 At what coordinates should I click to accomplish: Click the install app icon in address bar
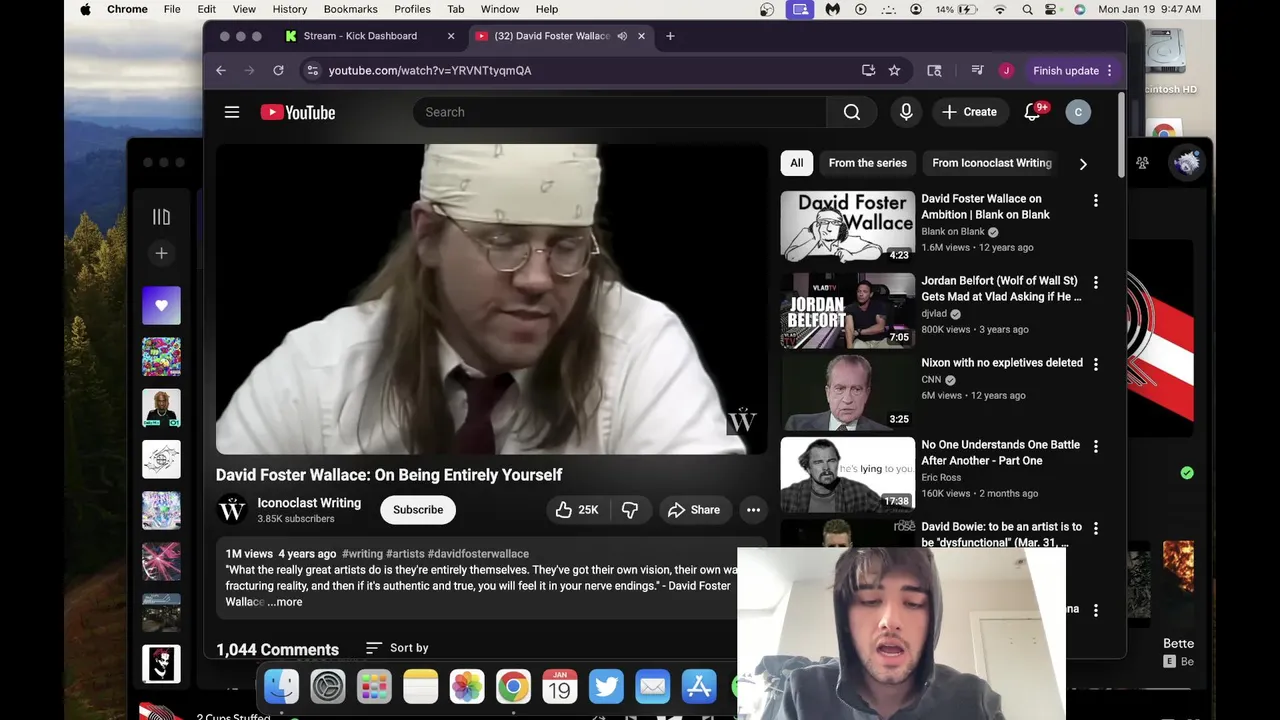(x=868, y=70)
